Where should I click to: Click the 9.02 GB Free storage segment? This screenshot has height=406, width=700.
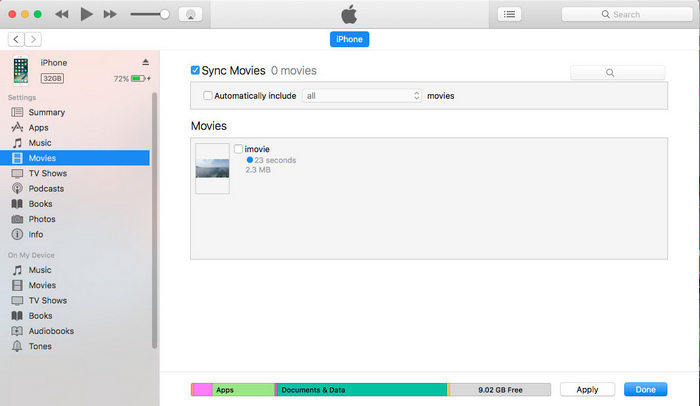[x=500, y=389]
